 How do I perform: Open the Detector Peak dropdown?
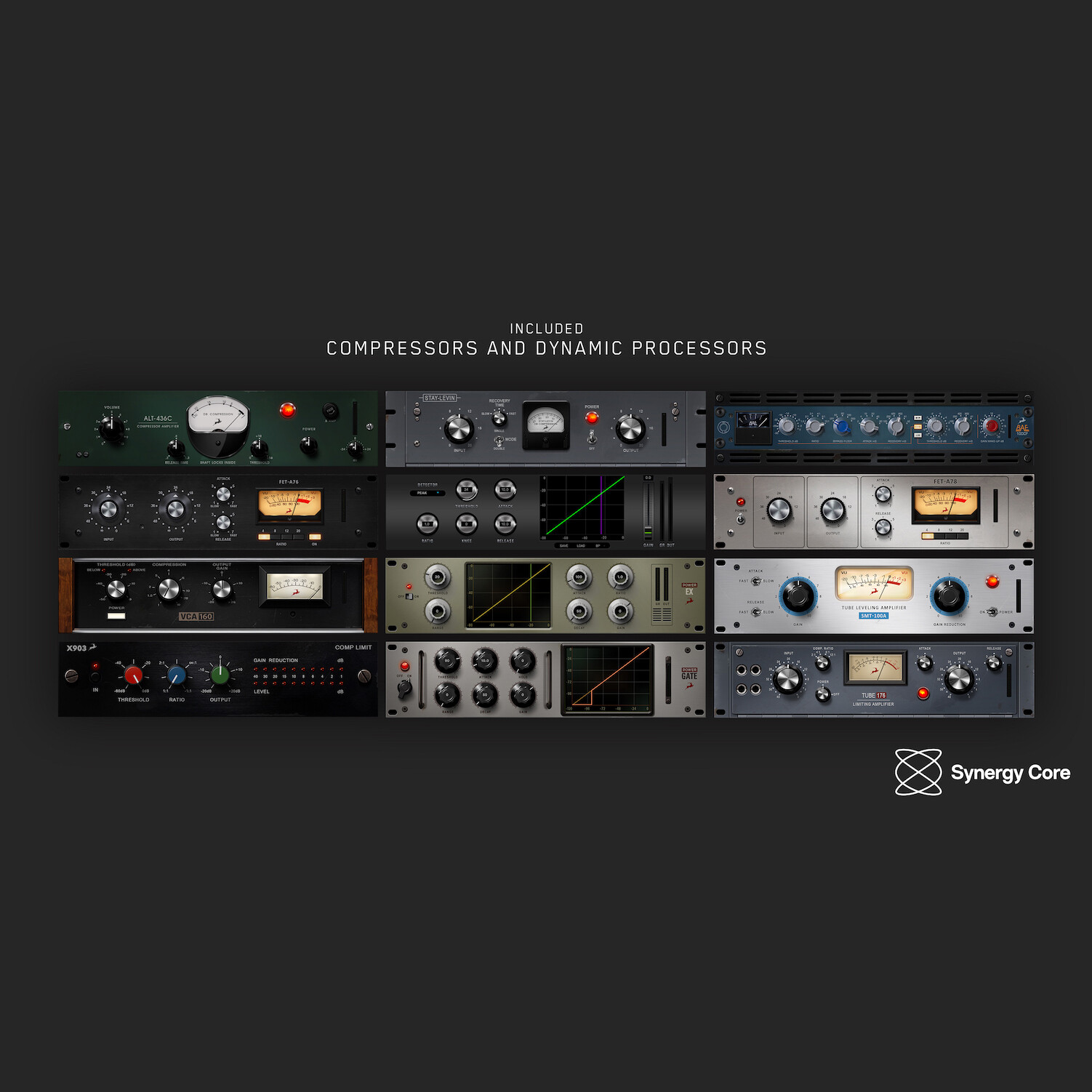tap(427, 493)
